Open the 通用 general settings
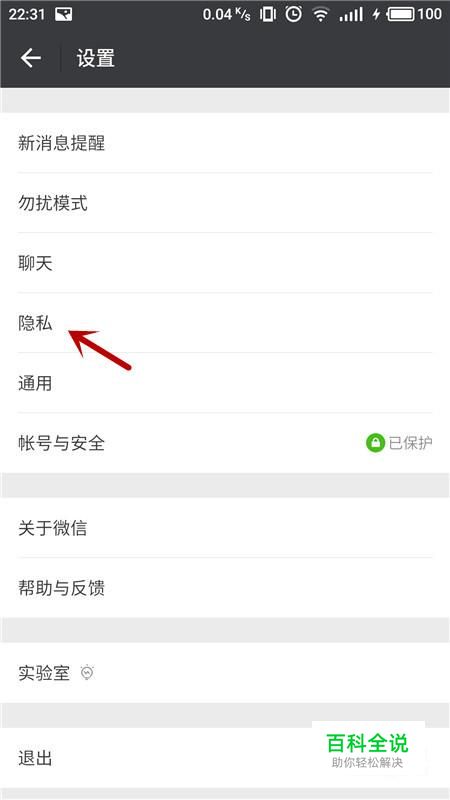 pyautogui.click(x=225, y=383)
